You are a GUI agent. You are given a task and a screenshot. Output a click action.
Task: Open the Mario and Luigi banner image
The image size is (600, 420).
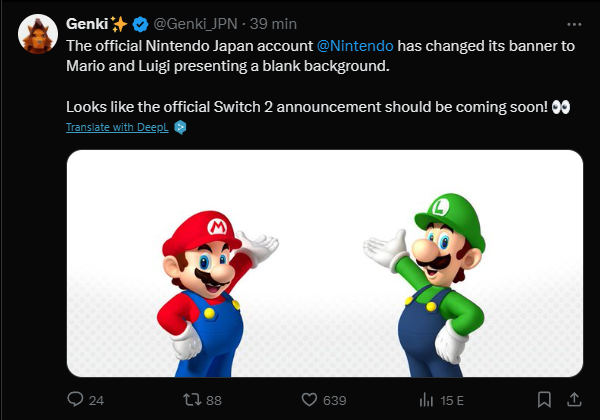(325, 263)
